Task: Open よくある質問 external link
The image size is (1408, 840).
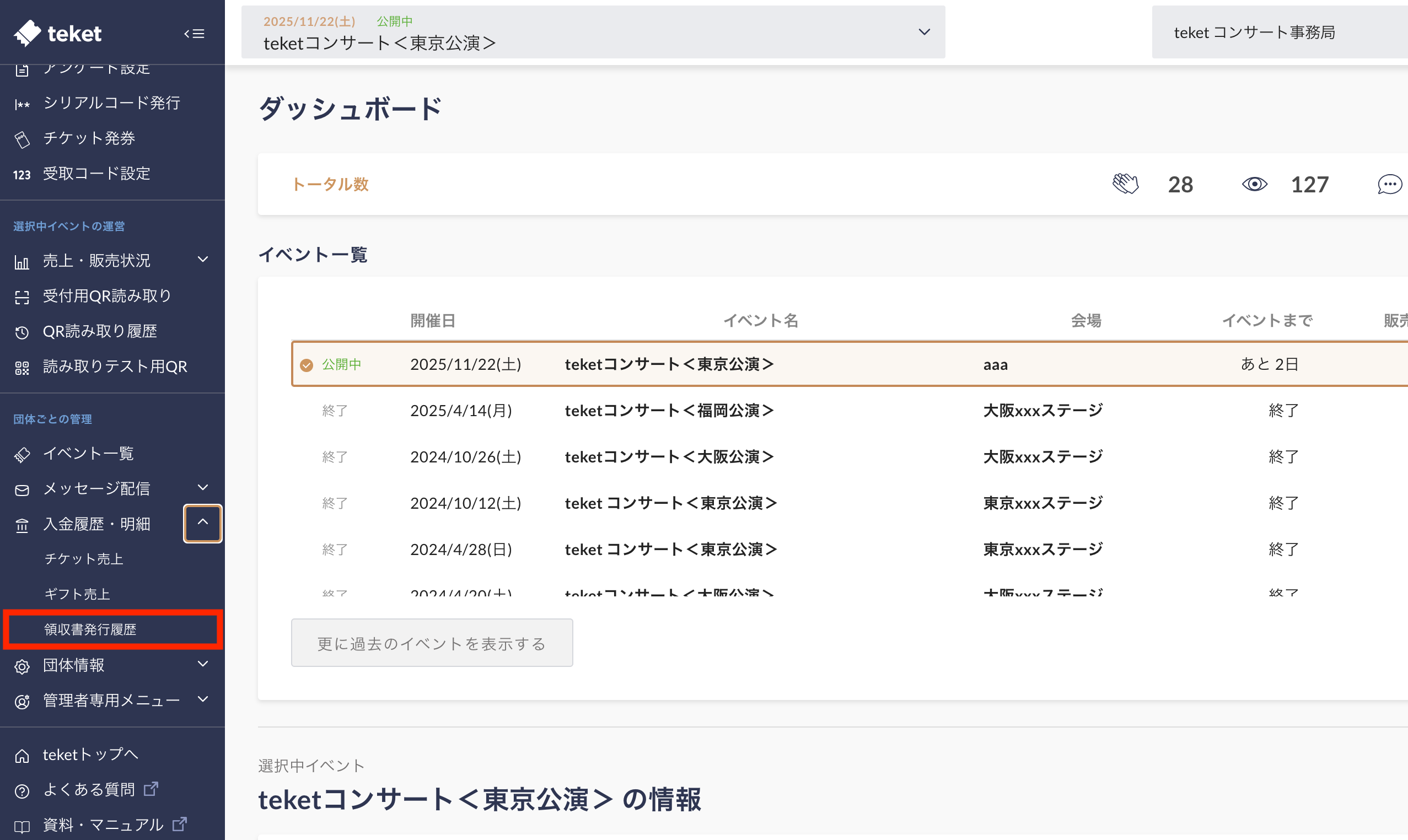Action: point(89,790)
